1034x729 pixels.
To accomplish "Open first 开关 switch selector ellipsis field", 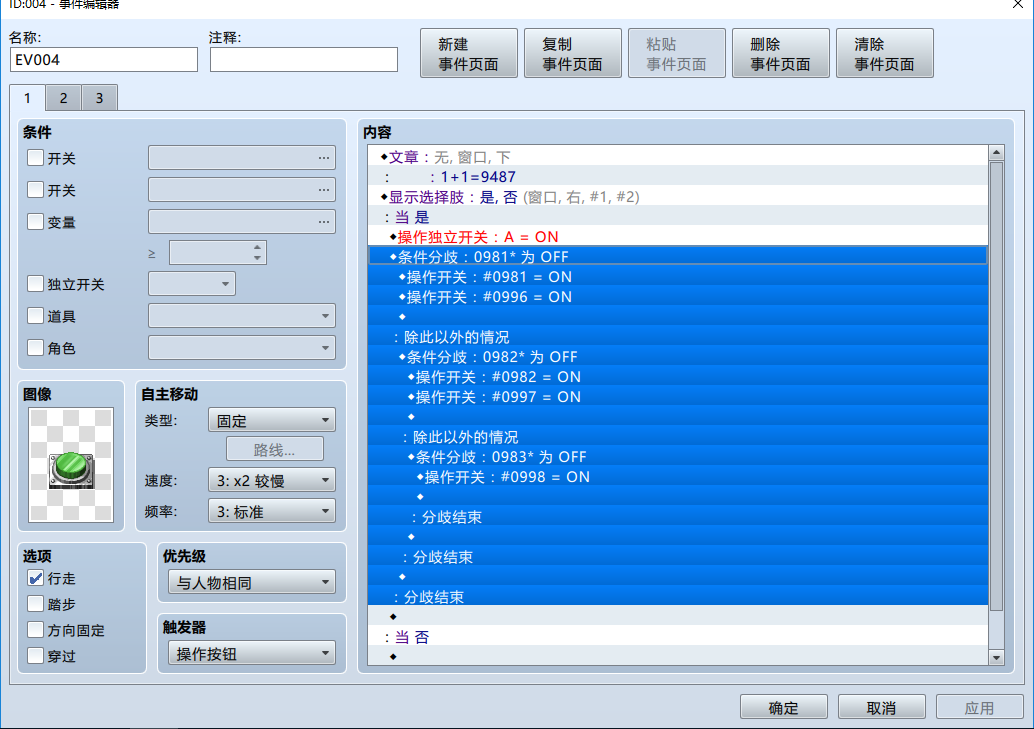I will click(242, 158).
